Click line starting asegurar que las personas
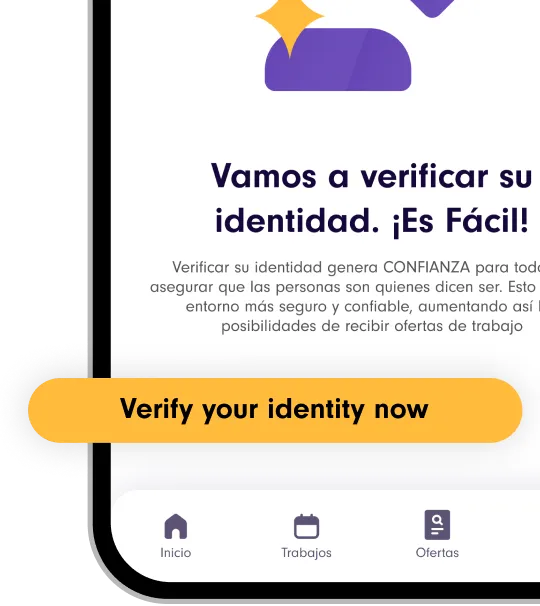Viewport: 540px width, 606px height. (345, 287)
